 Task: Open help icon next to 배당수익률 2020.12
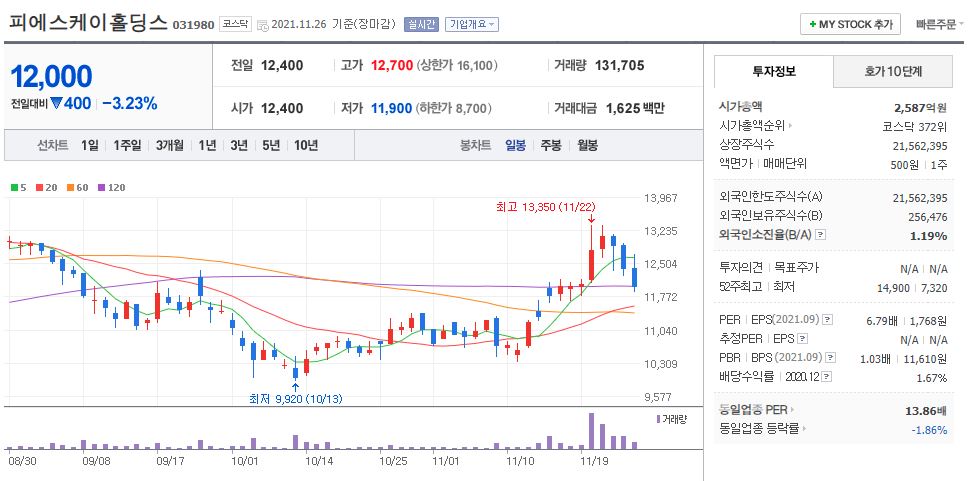[826, 377]
